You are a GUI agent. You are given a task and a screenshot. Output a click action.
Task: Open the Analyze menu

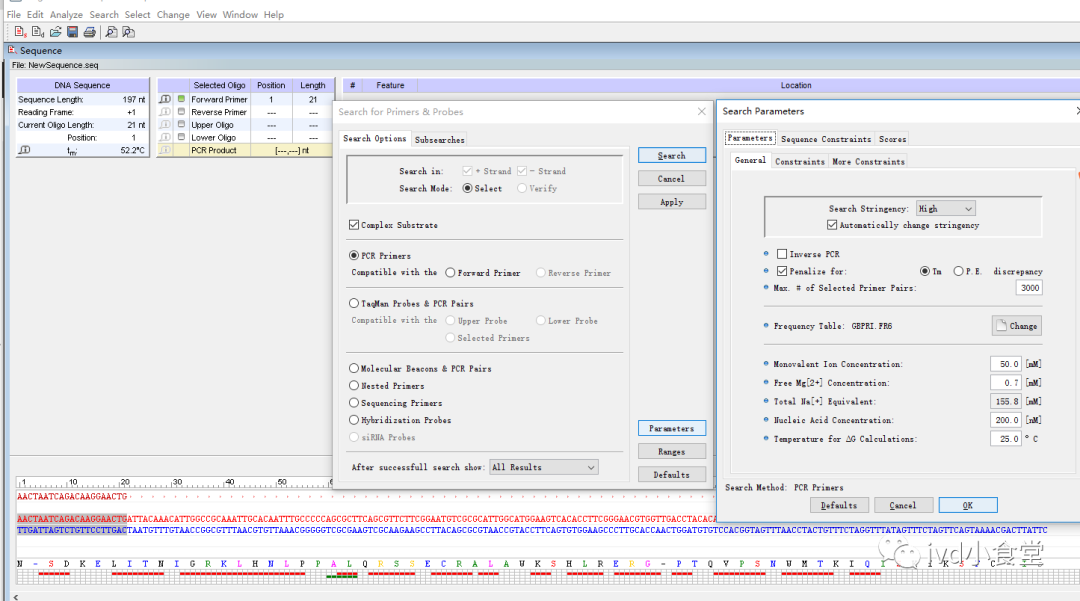[66, 14]
